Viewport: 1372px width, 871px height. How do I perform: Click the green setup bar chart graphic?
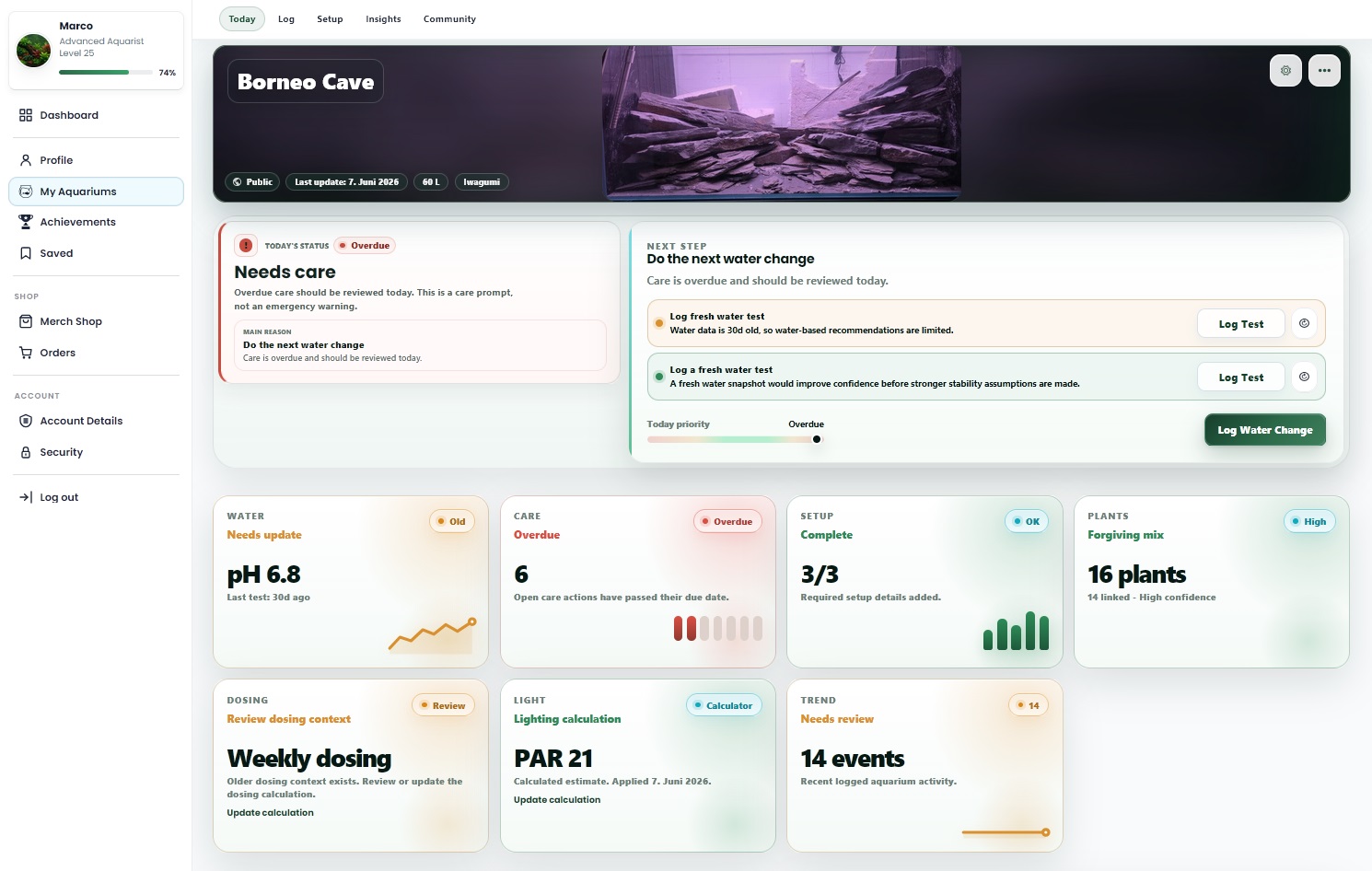[x=1016, y=631]
